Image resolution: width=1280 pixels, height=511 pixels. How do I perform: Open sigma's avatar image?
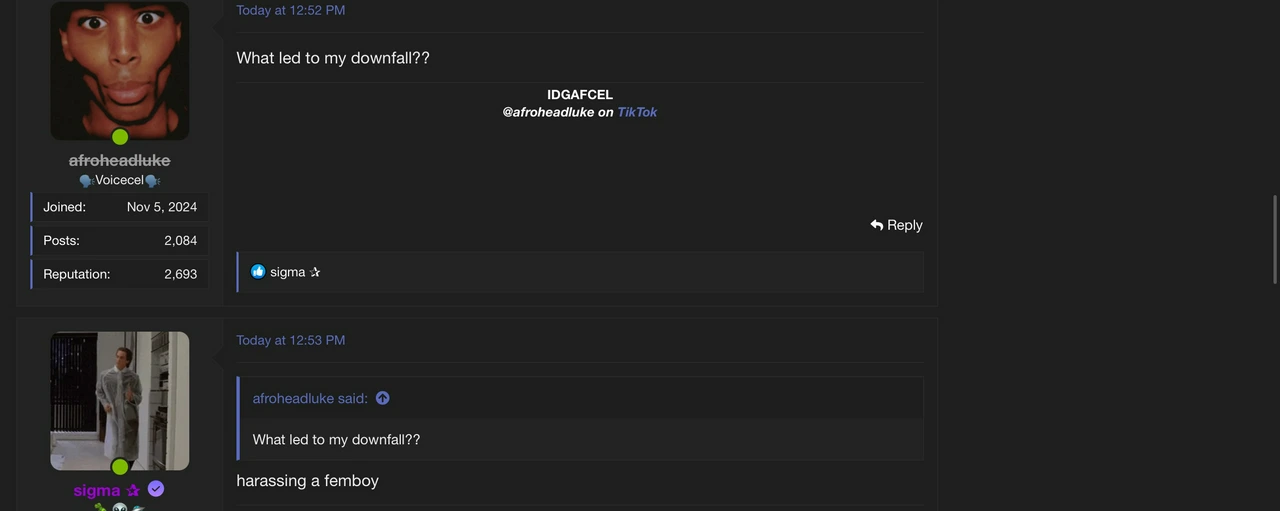[120, 401]
